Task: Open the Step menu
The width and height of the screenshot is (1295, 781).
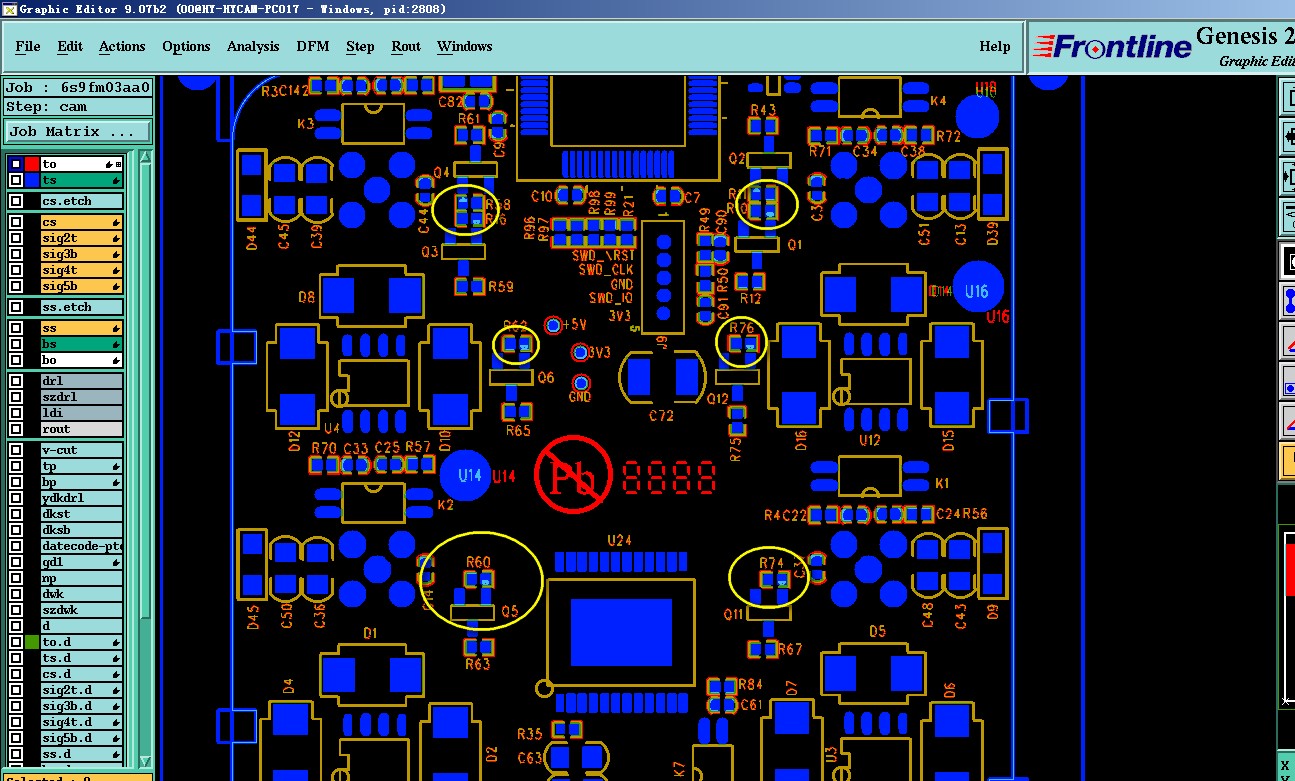Action: [x=360, y=46]
